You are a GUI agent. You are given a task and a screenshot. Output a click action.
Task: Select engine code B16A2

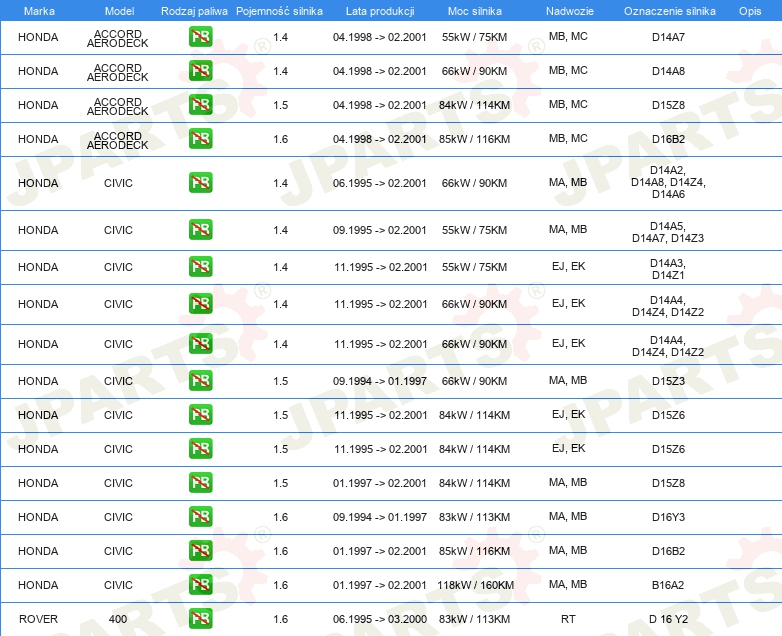click(x=668, y=585)
